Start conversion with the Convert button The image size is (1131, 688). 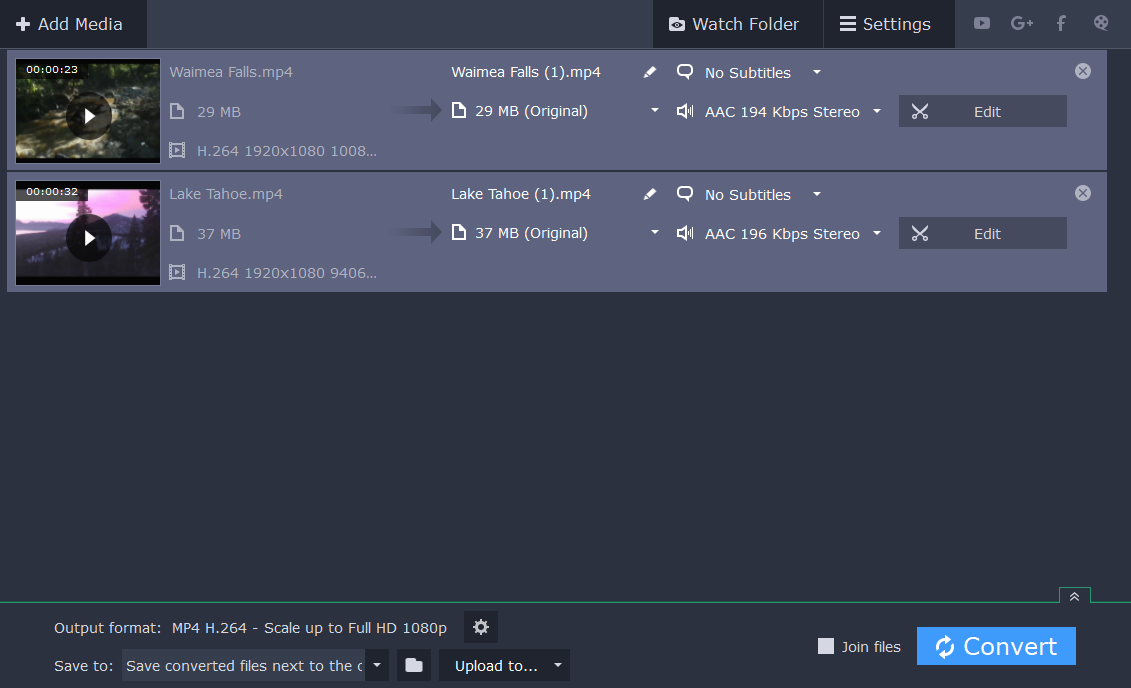996,646
